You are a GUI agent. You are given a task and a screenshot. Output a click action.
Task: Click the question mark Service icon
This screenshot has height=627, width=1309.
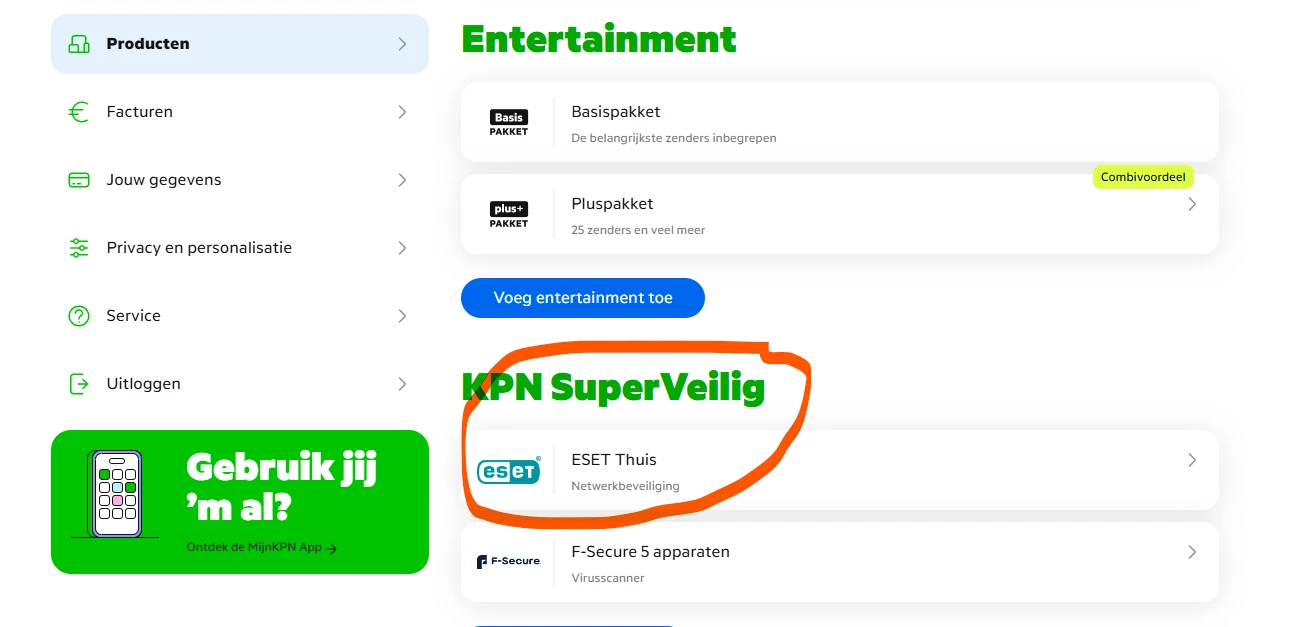click(79, 316)
